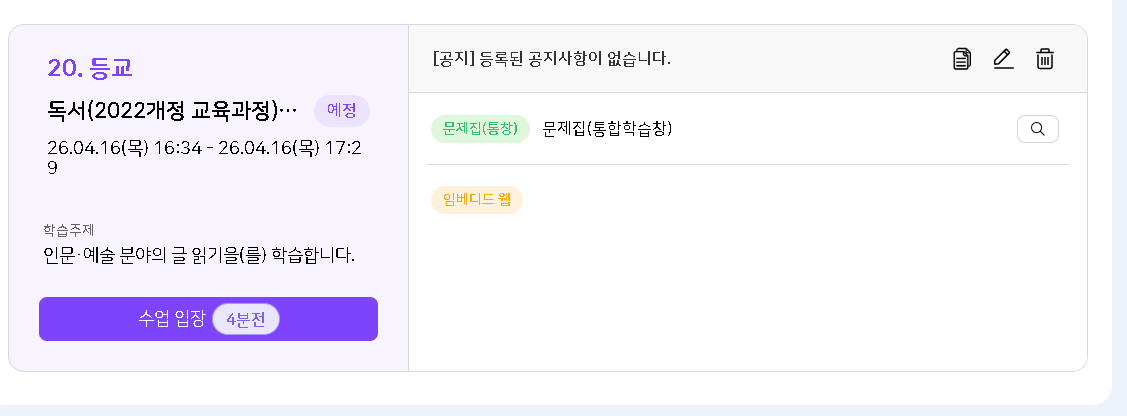Image resolution: width=1127 pixels, height=416 pixels.
Task: Open the 독서(2022개정 교육과정) course title
Action: [x=172, y=111]
